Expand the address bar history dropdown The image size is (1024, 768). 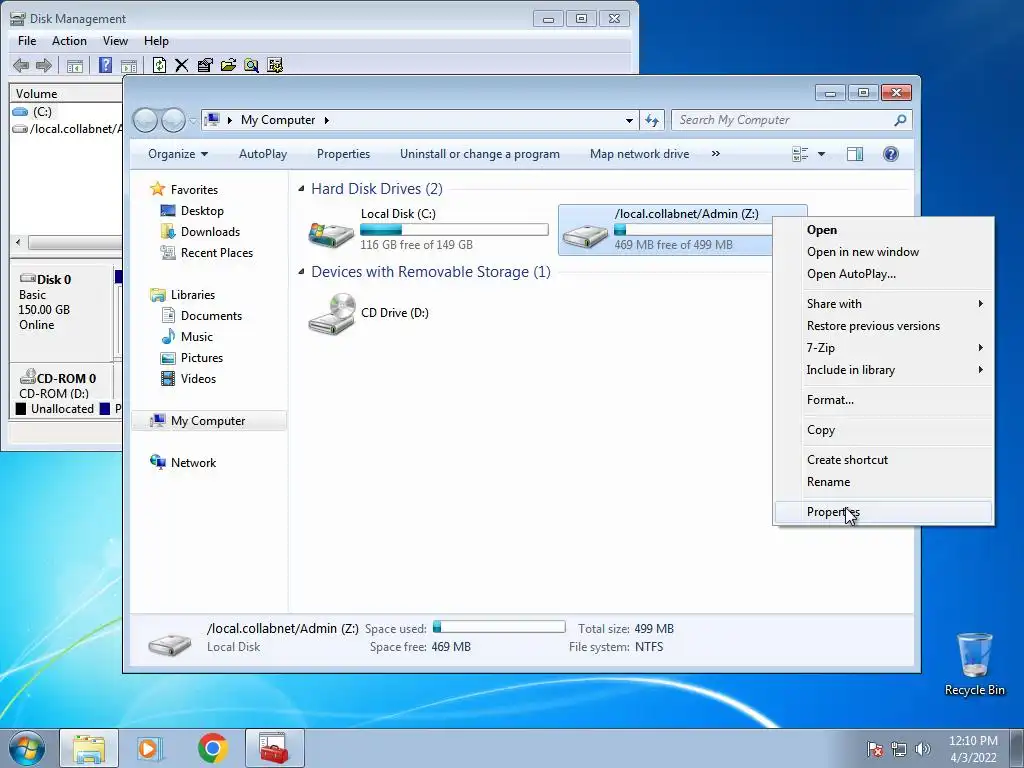(629, 120)
